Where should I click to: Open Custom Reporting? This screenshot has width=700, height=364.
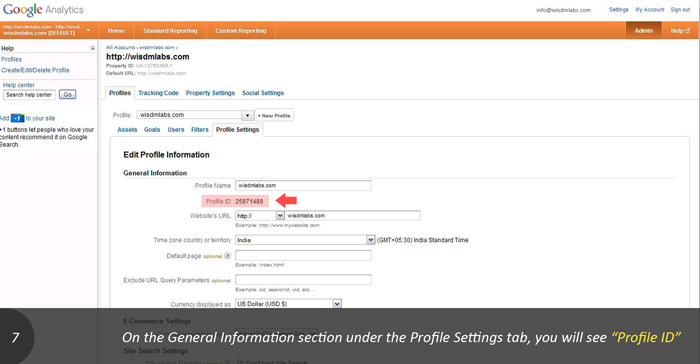(241, 31)
